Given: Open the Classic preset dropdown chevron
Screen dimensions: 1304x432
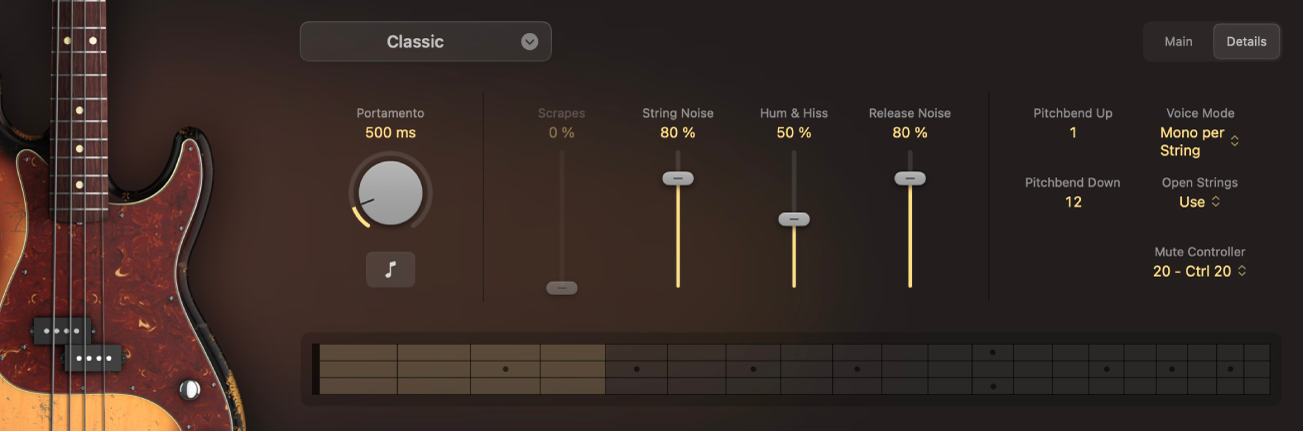Looking at the screenshot, I should coord(530,42).
